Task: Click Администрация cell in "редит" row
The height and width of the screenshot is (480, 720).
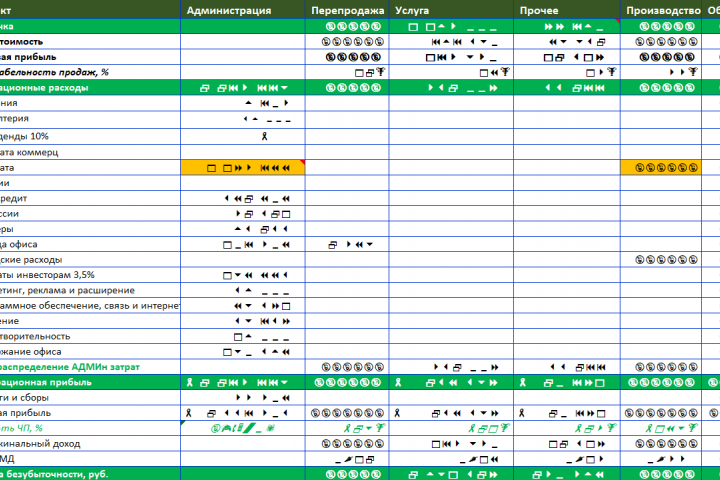Action: [x=243, y=198]
